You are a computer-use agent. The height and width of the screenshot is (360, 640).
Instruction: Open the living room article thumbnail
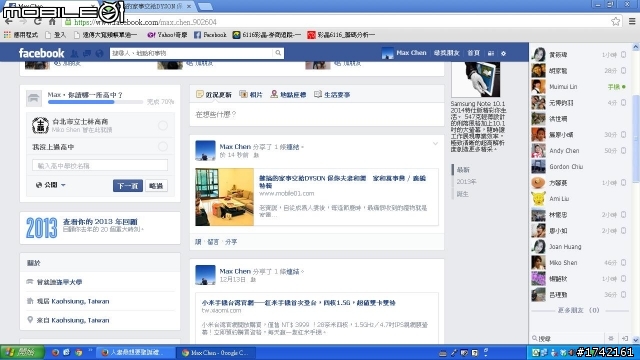[224, 197]
